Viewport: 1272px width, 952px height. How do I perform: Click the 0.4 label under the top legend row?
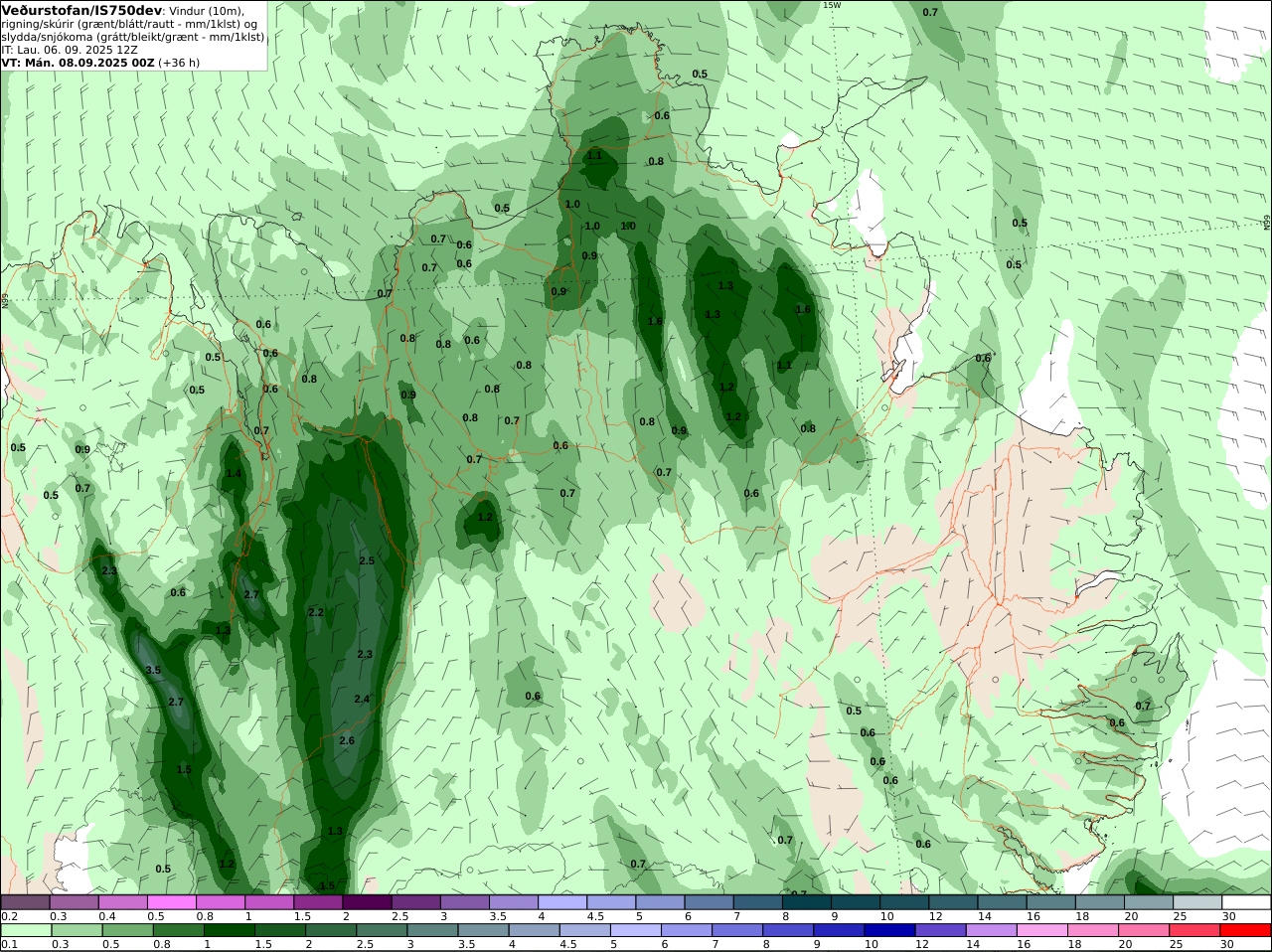click(x=106, y=916)
